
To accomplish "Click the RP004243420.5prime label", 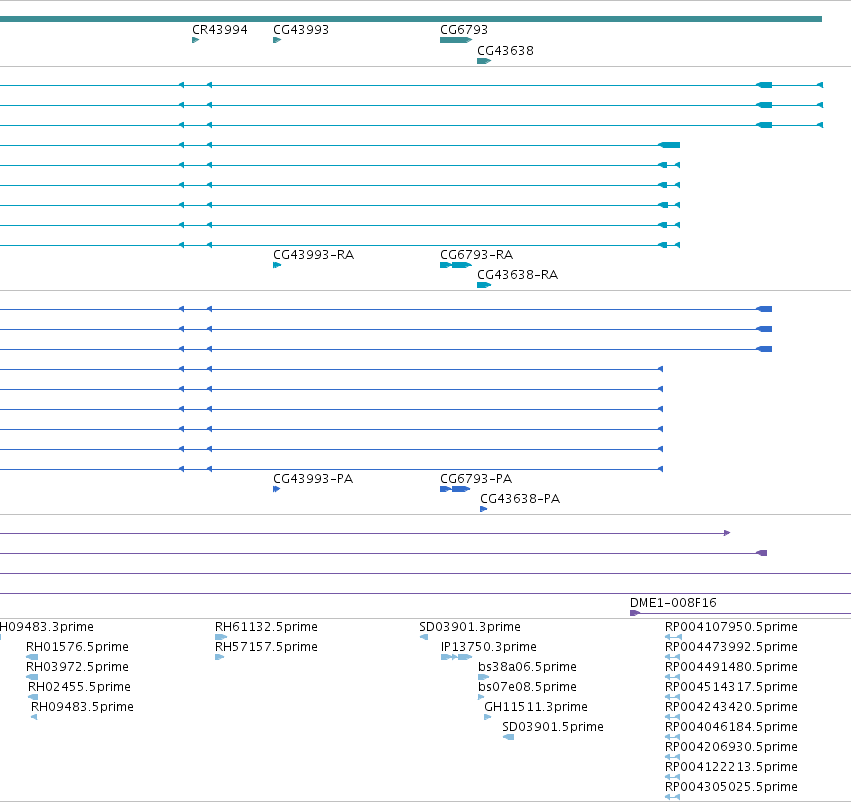I will coord(732,707).
